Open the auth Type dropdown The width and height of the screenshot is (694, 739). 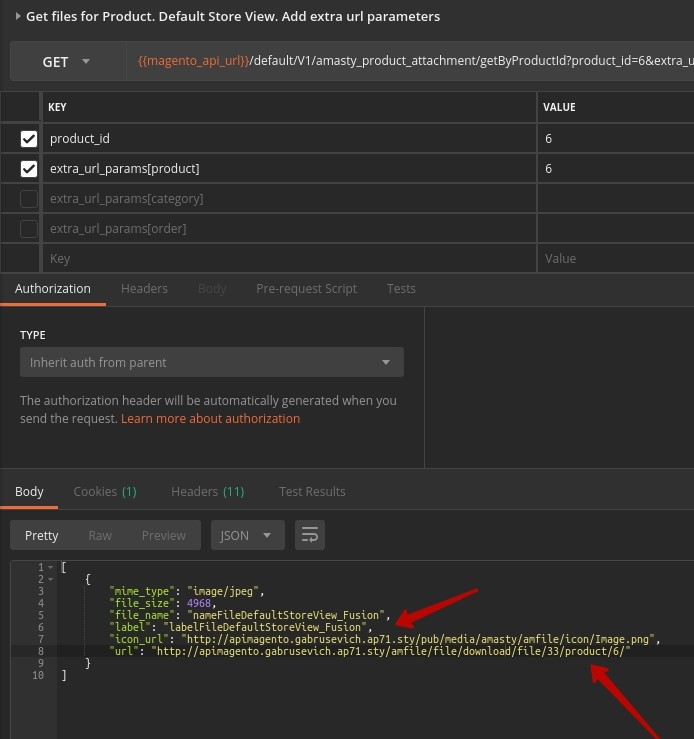[212, 362]
